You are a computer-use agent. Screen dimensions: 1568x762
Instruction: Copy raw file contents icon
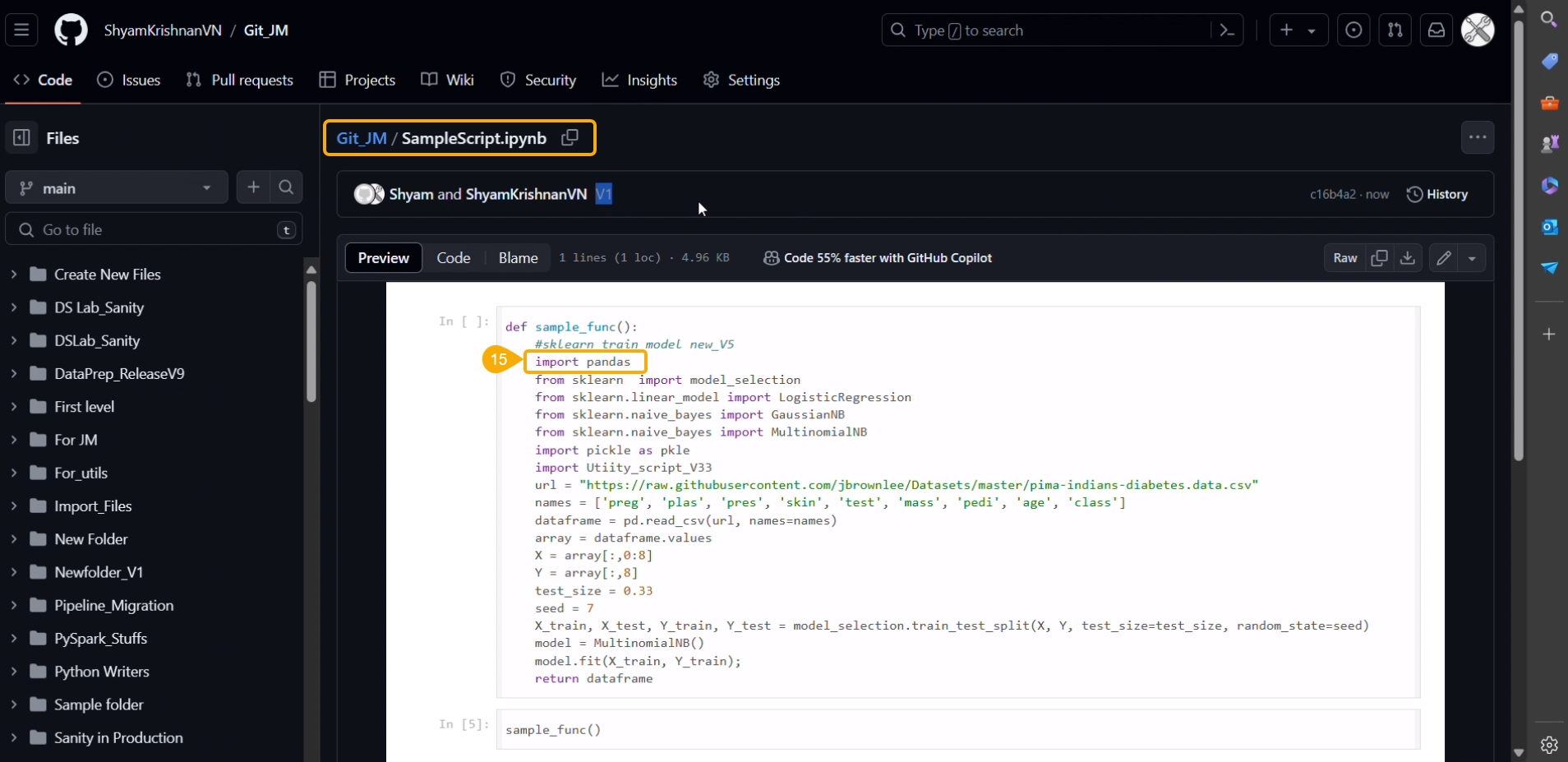[x=1379, y=258]
